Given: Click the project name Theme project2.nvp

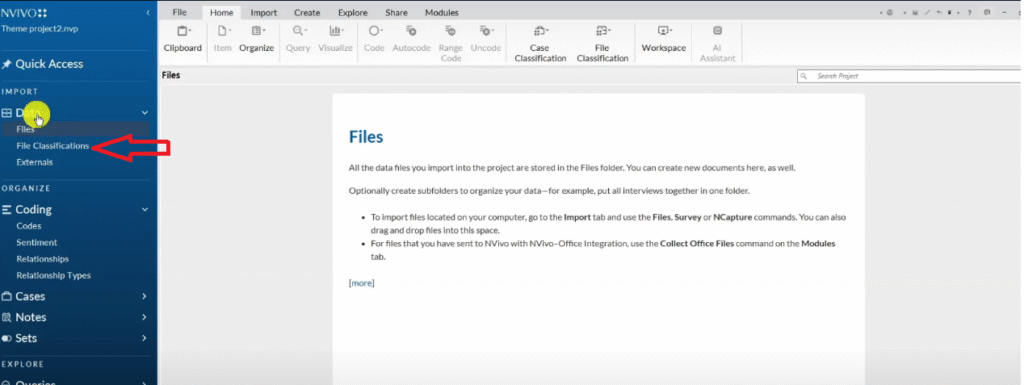Looking at the screenshot, I should click(39, 29).
